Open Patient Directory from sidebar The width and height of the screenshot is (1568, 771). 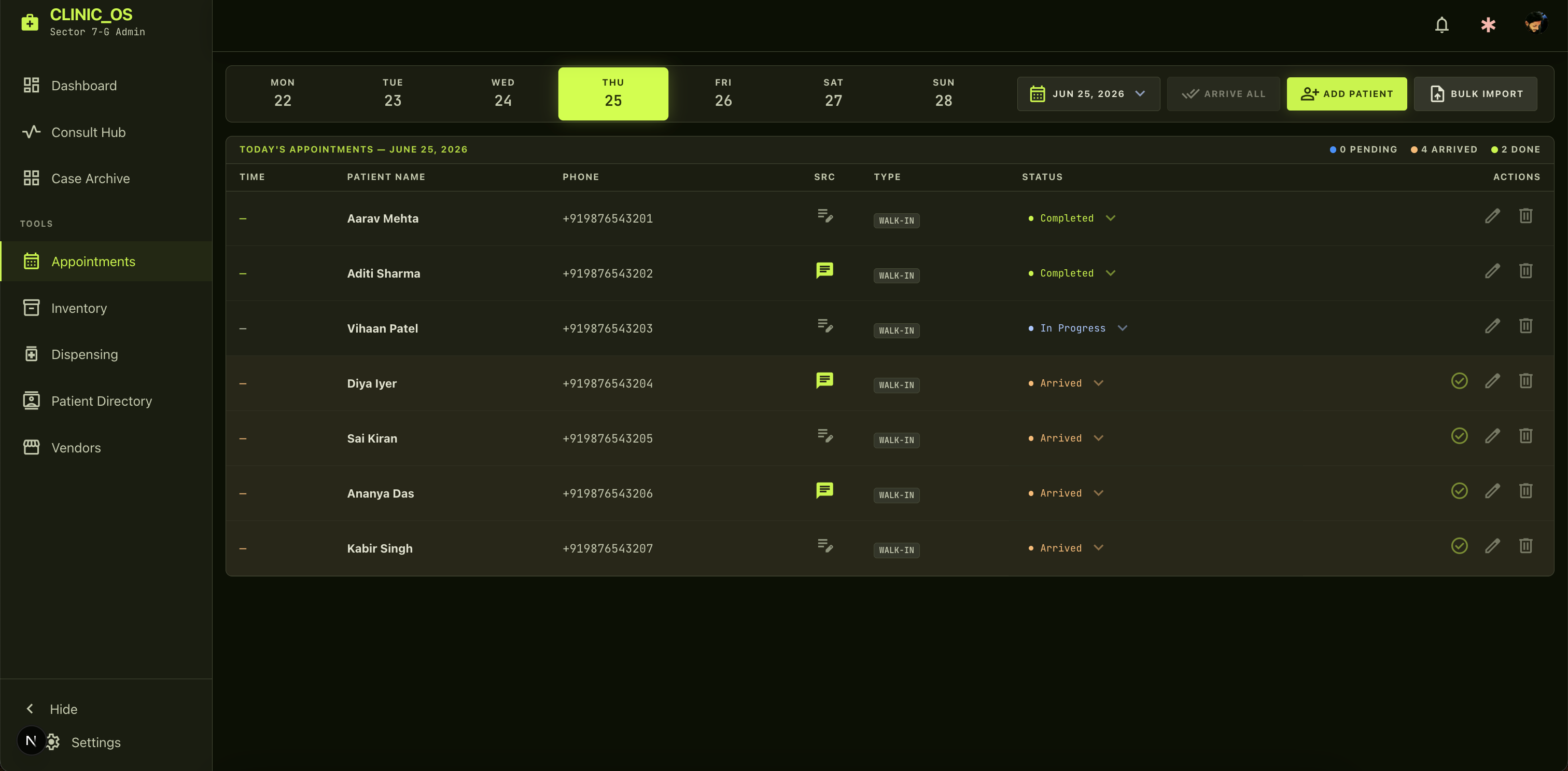click(106, 401)
